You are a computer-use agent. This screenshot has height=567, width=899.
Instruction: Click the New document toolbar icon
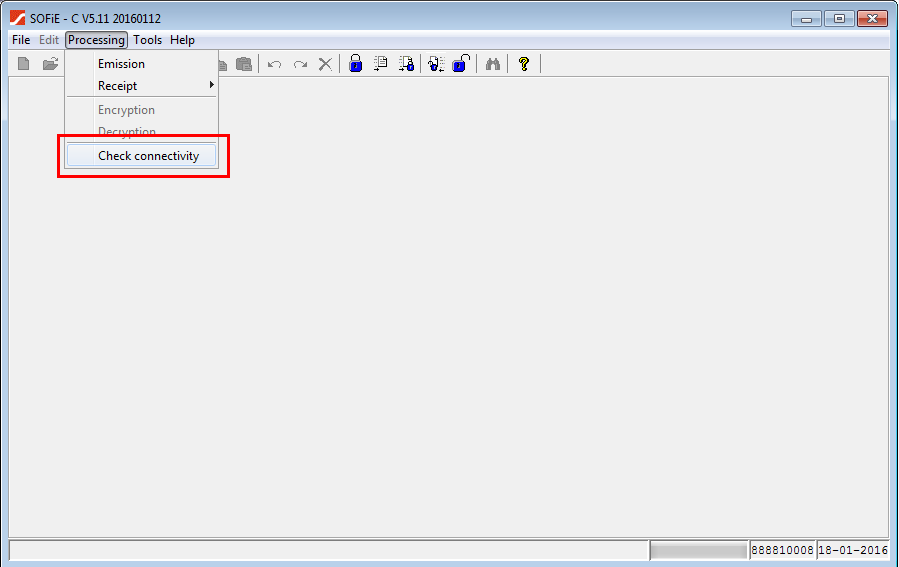(x=24, y=64)
